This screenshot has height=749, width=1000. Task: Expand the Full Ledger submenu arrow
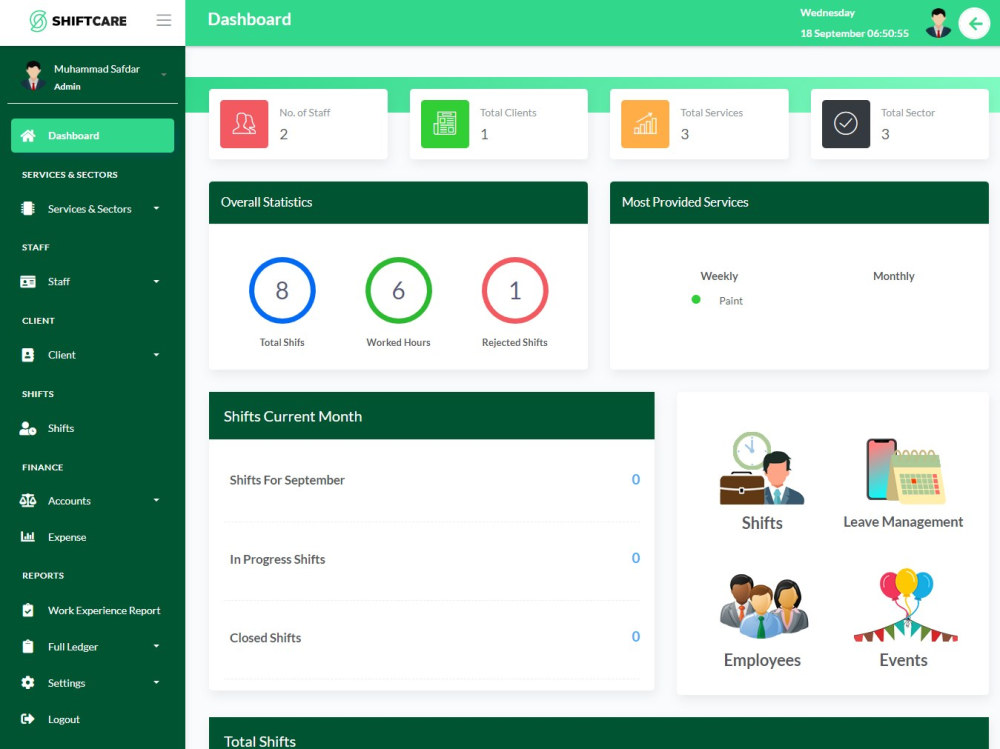click(156, 646)
